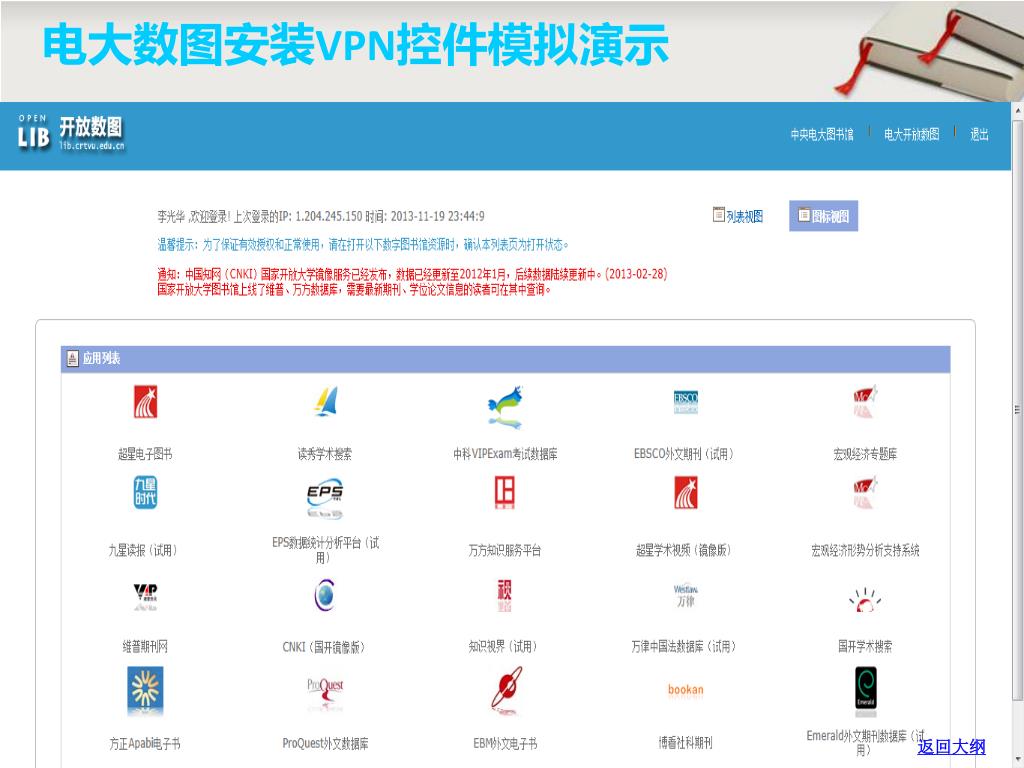Click the 退出 logout link
Image resolution: width=1024 pixels, height=768 pixels.
click(x=979, y=135)
